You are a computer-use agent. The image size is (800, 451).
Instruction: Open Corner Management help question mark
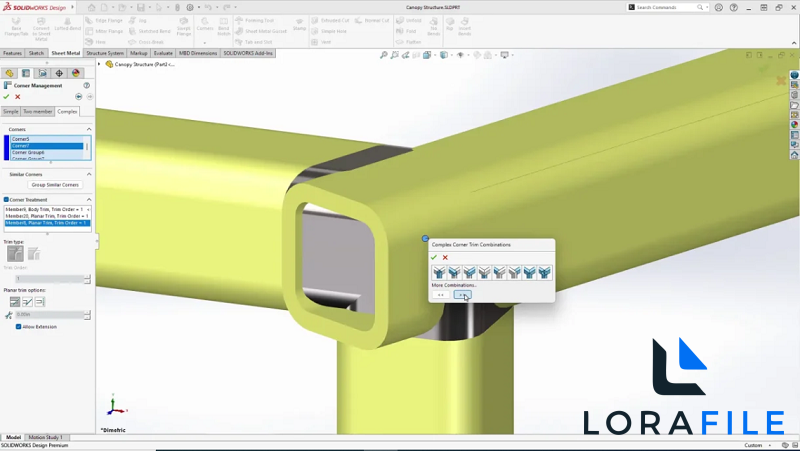pyautogui.click(x=87, y=85)
